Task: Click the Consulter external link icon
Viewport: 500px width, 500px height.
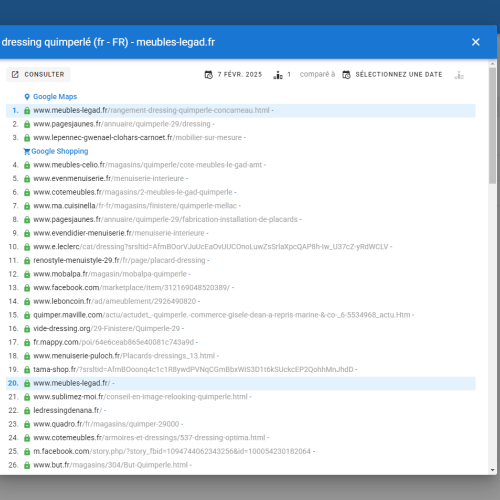Action: [x=15, y=74]
